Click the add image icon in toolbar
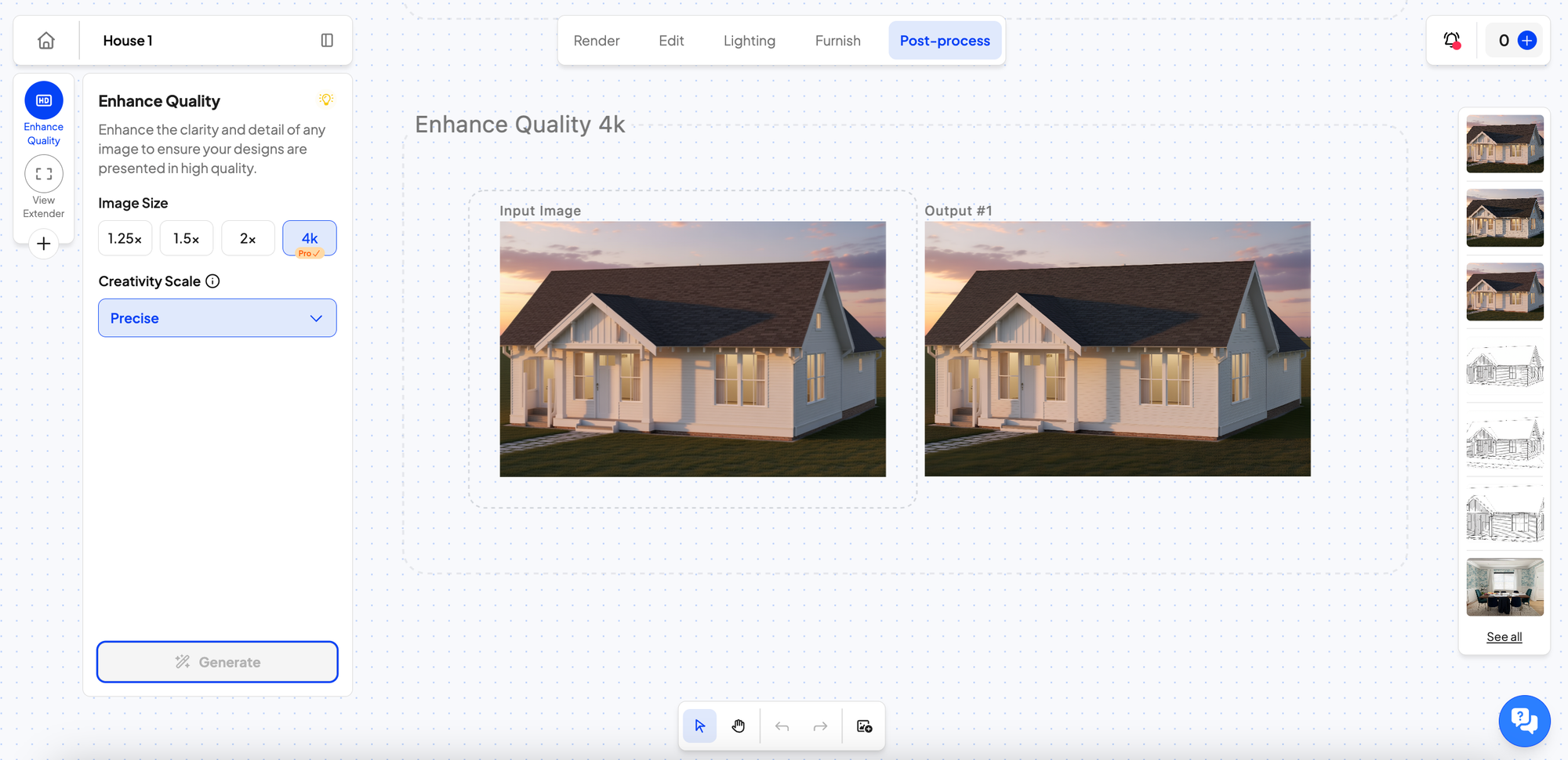 click(x=864, y=726)
